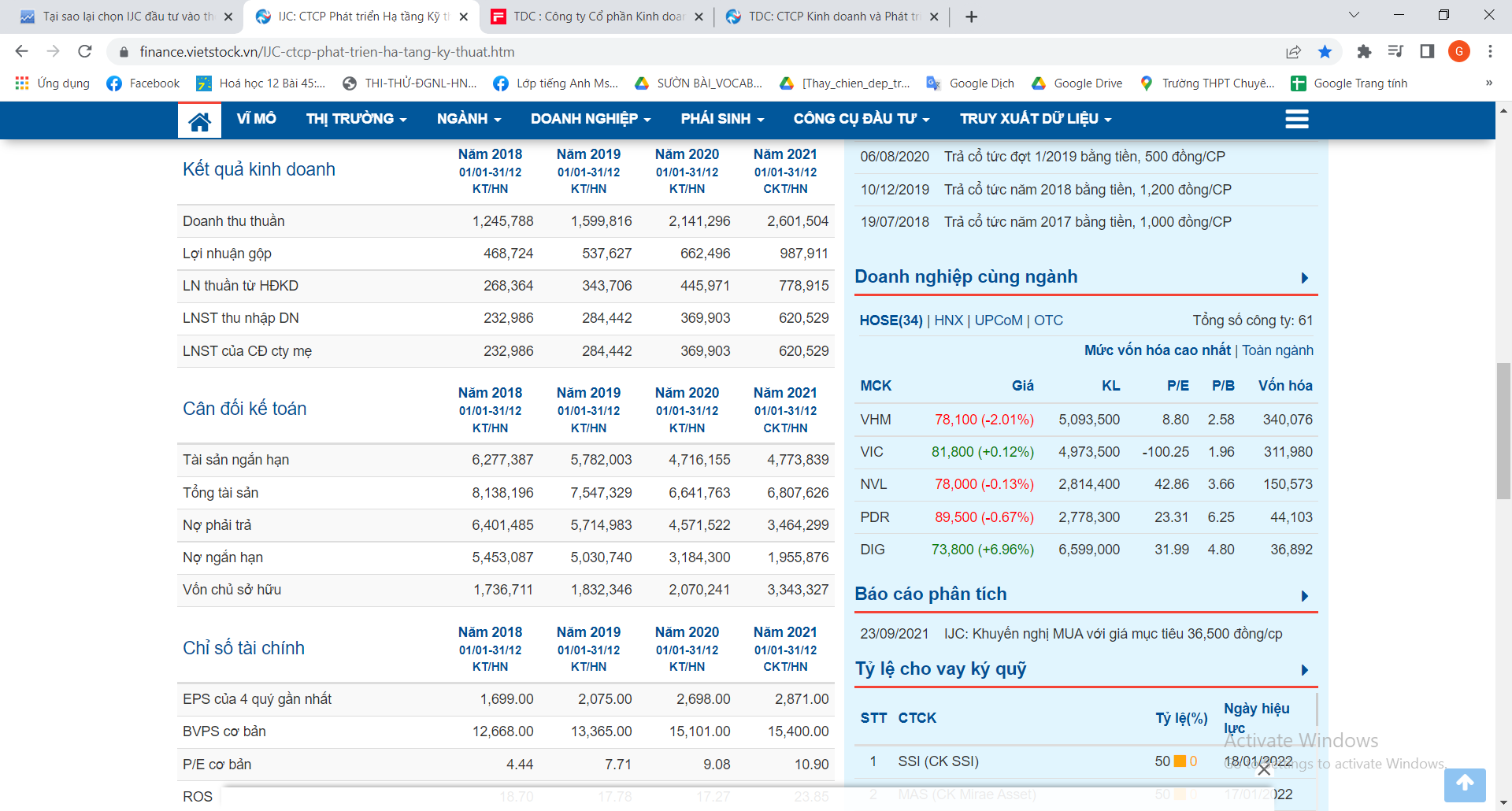The width and height of the screenshot is (1512, 811).
Task: Click Mức vốn hóa cao nhất link
Action: click(x=1157, y=350)
